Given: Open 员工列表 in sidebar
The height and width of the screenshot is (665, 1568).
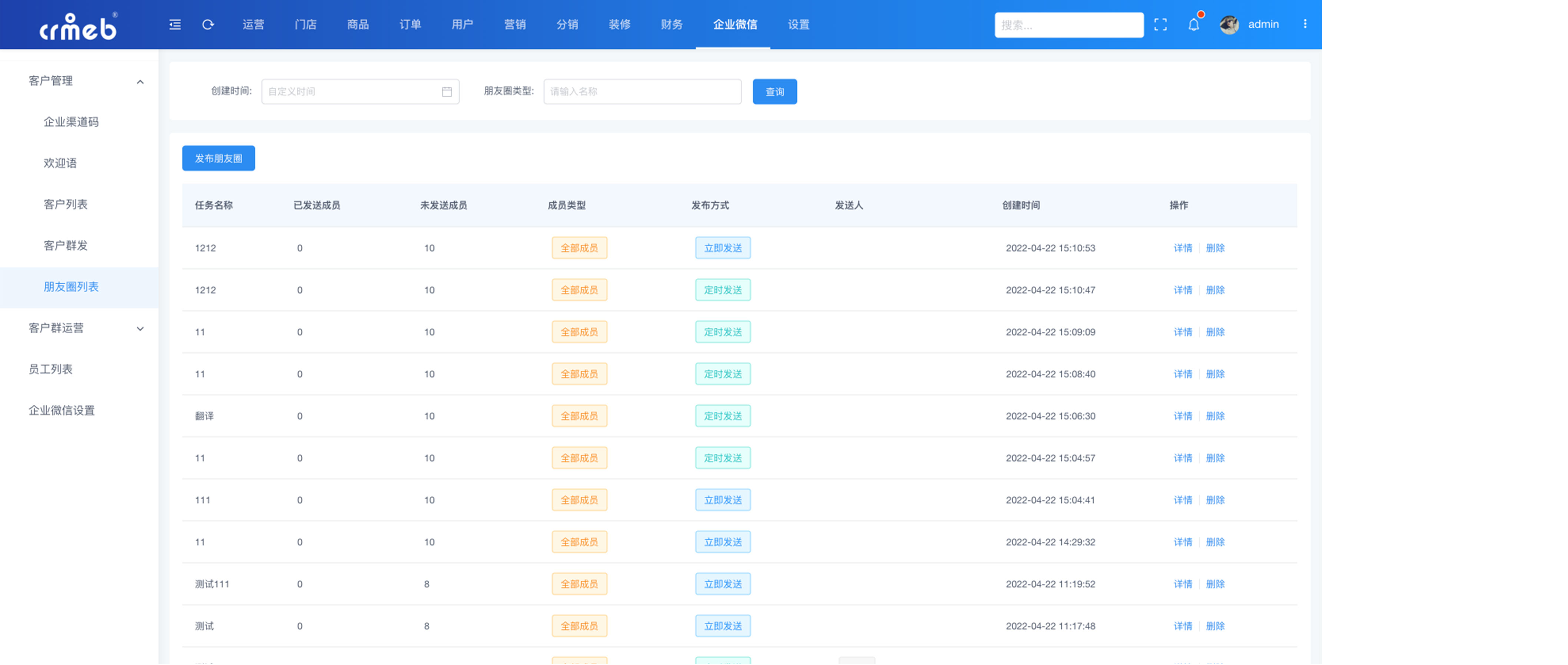Looking at the screenshot, I should pos(50,369).
